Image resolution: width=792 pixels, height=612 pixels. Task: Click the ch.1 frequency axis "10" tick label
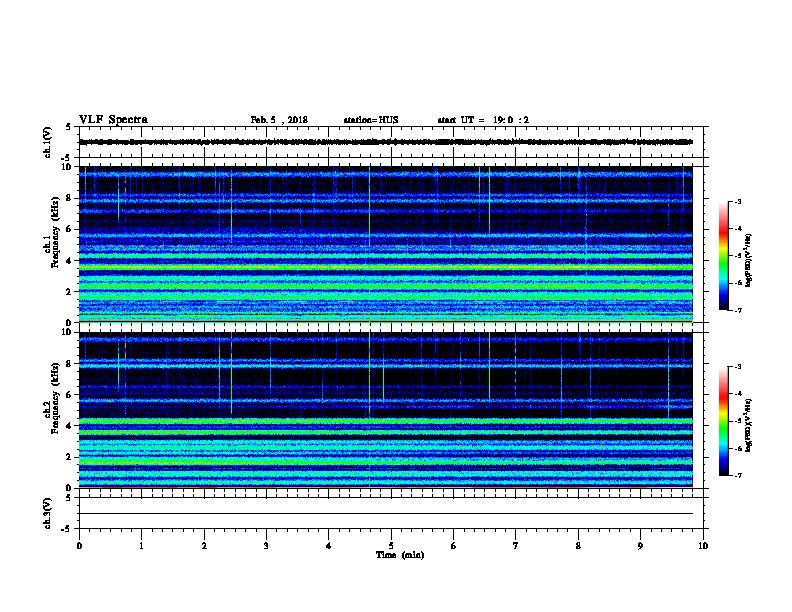66,167
